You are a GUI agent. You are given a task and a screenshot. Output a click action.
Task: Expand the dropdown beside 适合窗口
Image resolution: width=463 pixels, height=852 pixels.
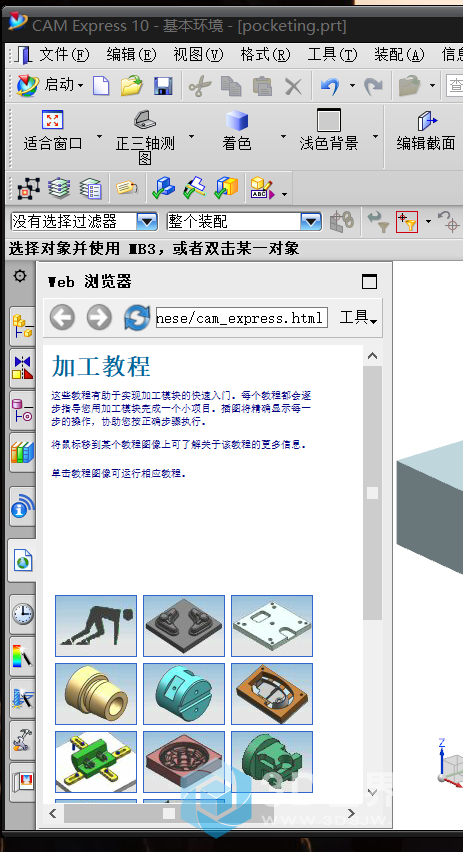(99, 136)
